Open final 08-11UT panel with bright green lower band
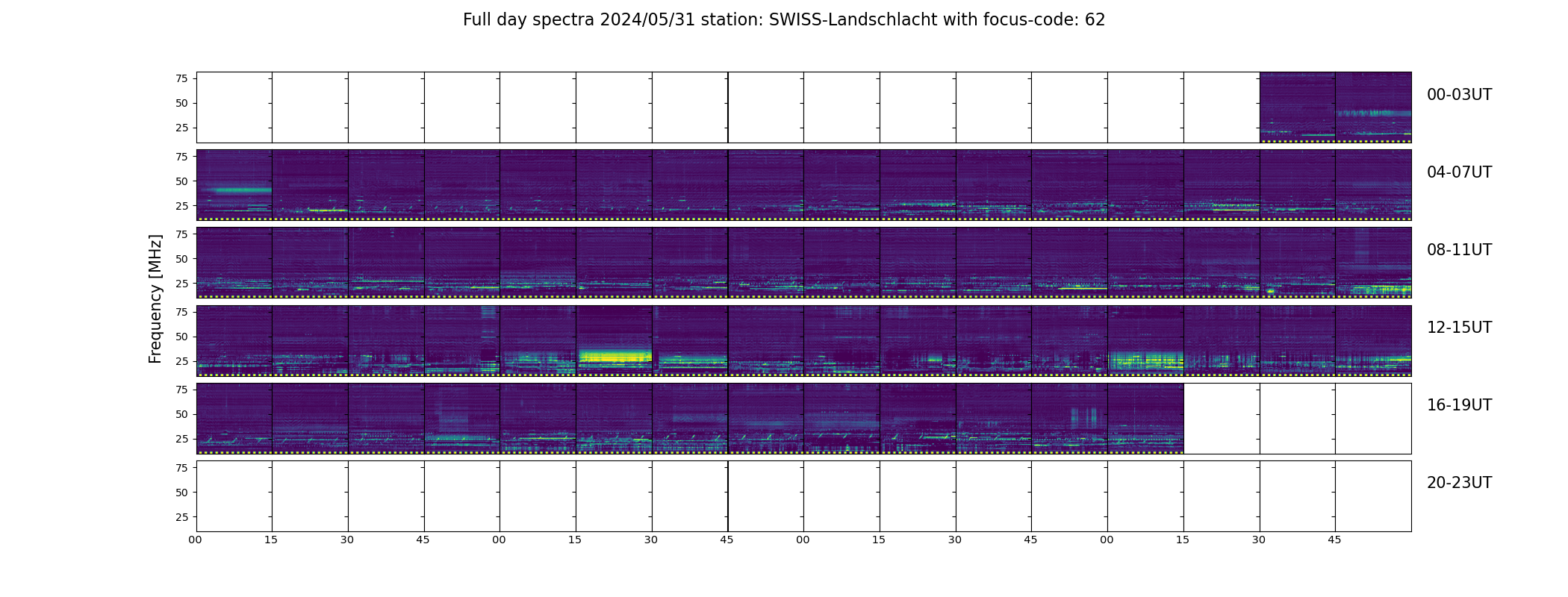Screen dimensions: 1568x597 click(1373, 263)
